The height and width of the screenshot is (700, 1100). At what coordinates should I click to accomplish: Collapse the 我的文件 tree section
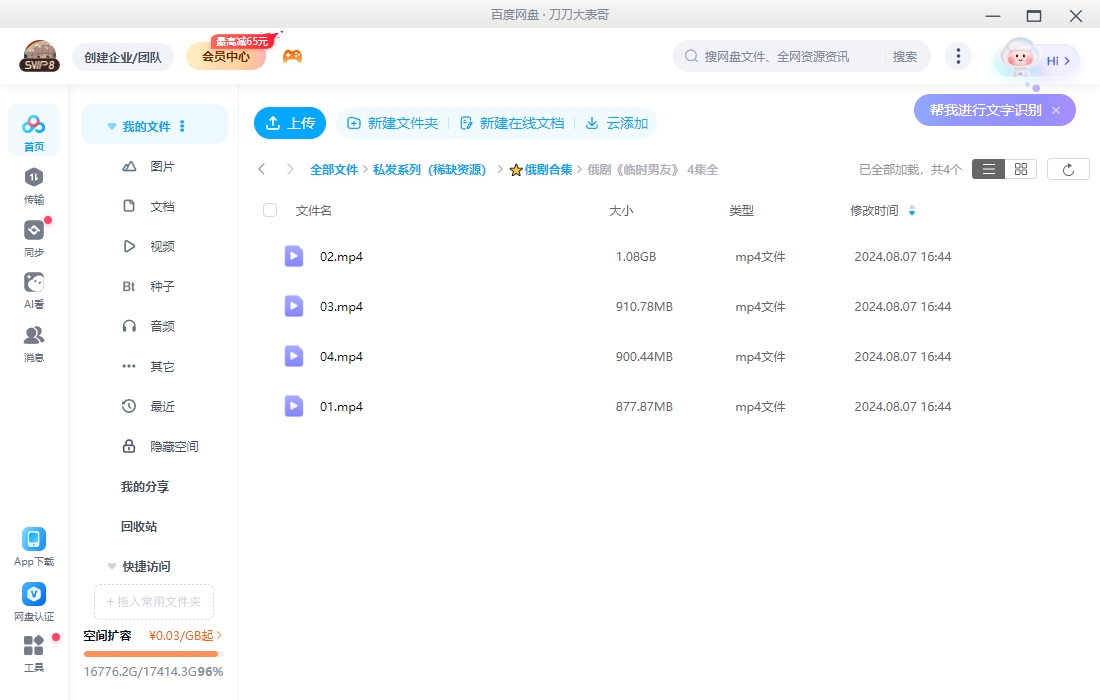point(111,124)
